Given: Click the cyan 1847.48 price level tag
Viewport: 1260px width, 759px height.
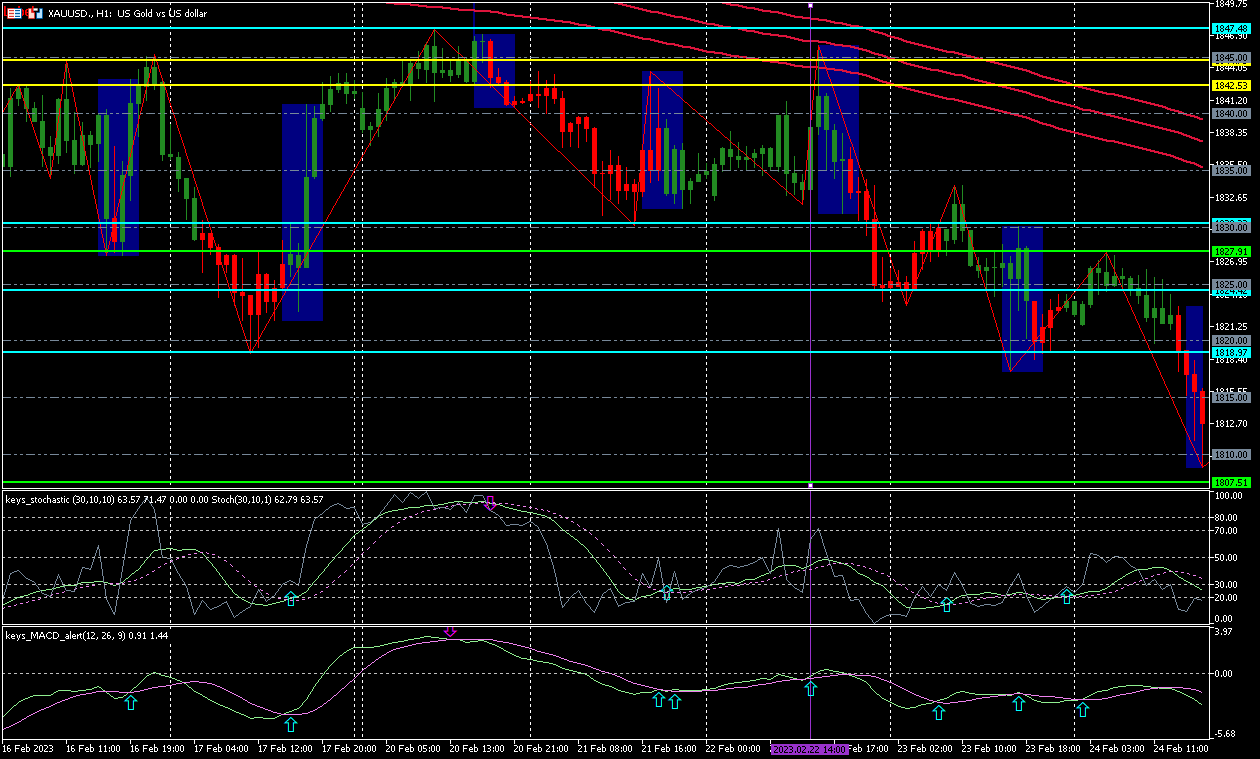Looking at the screenshot, I should click(x=1232, y=28).
